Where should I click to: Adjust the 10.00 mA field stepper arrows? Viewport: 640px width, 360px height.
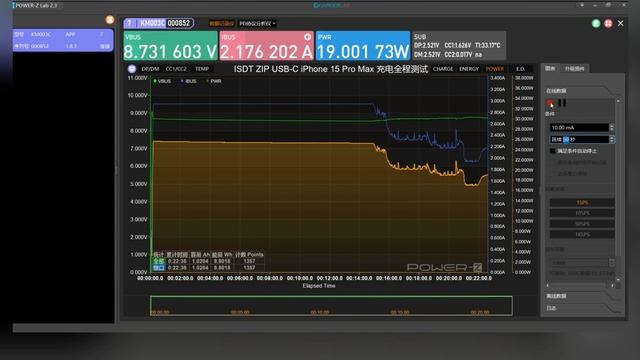coord(611,128)
